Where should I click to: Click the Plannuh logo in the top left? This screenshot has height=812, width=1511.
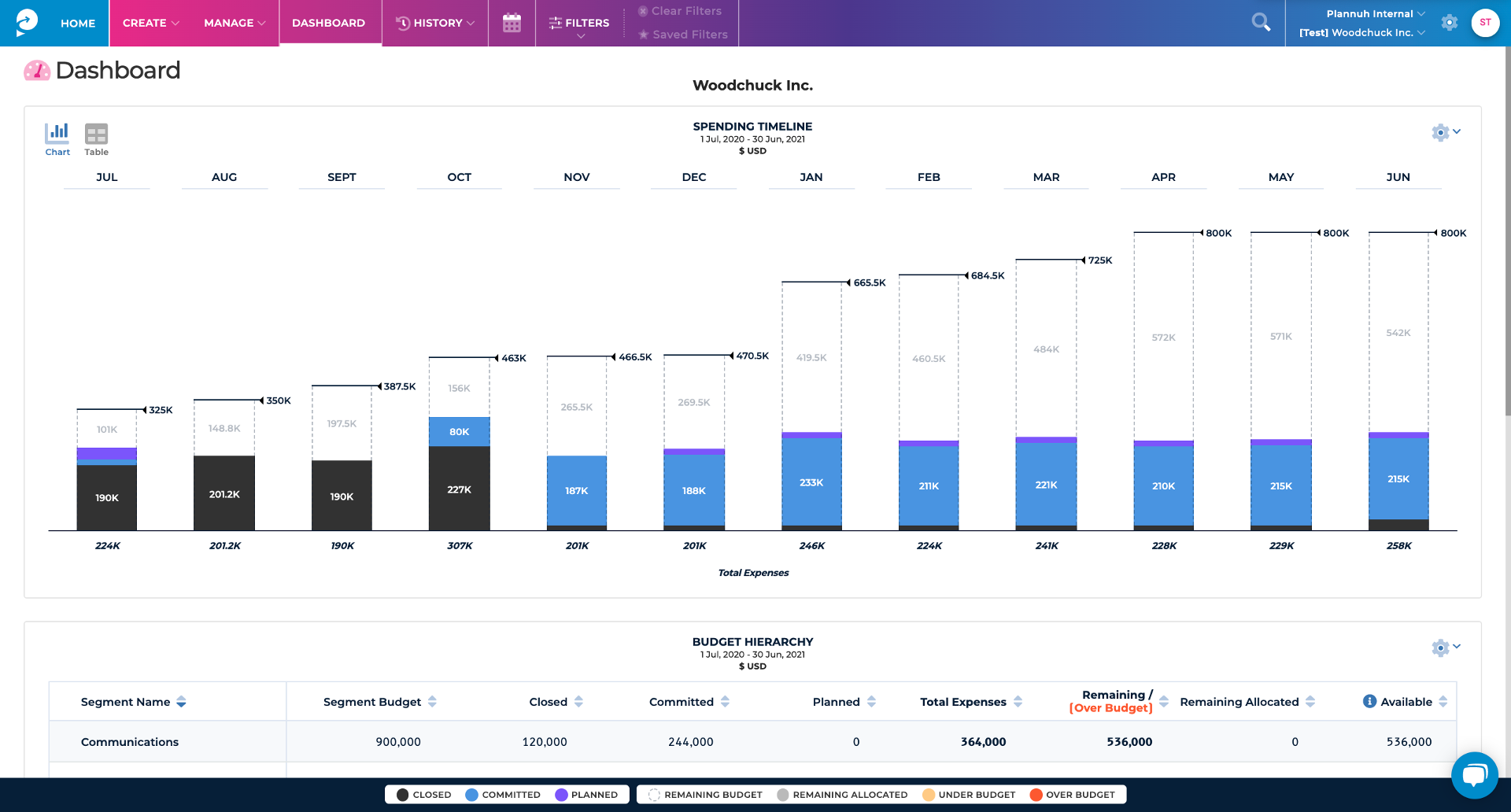[27, 21]
